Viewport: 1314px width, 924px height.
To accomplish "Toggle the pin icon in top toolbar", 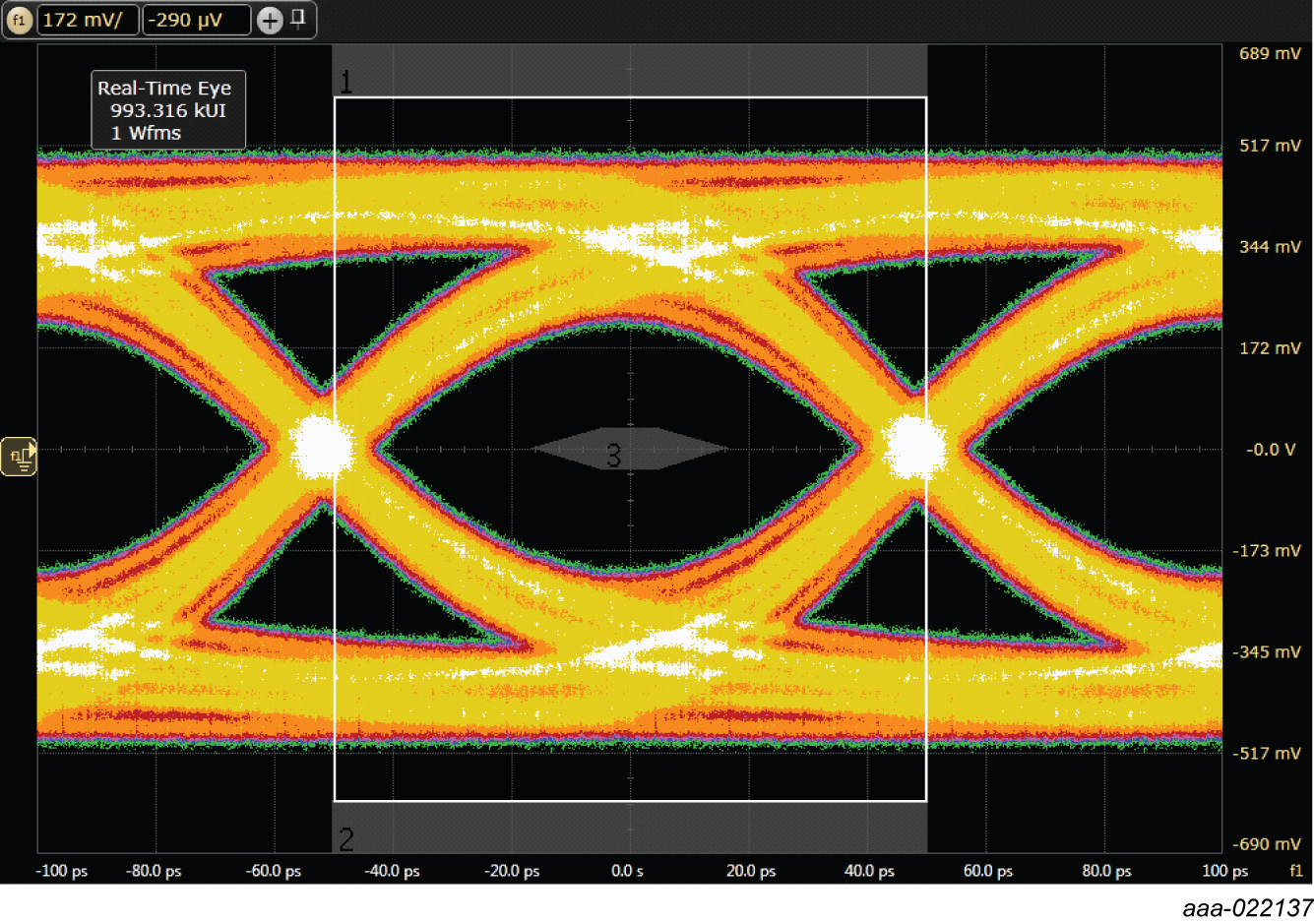I will click(298, 18).
